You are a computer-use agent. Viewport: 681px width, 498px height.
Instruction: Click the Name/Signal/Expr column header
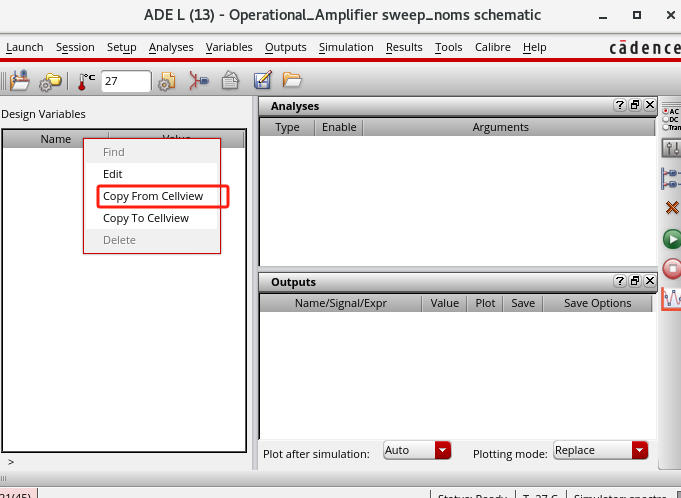pyautogui.click(x=340, y=303)
